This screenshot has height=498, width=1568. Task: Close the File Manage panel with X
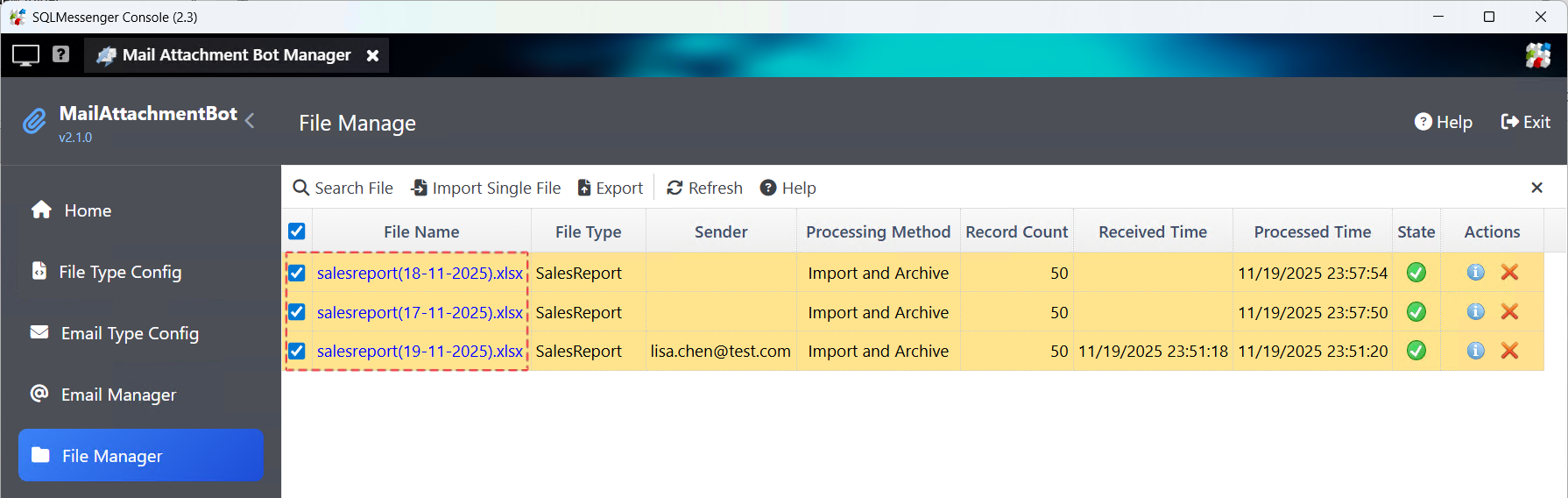click(x=1536, y=188)
